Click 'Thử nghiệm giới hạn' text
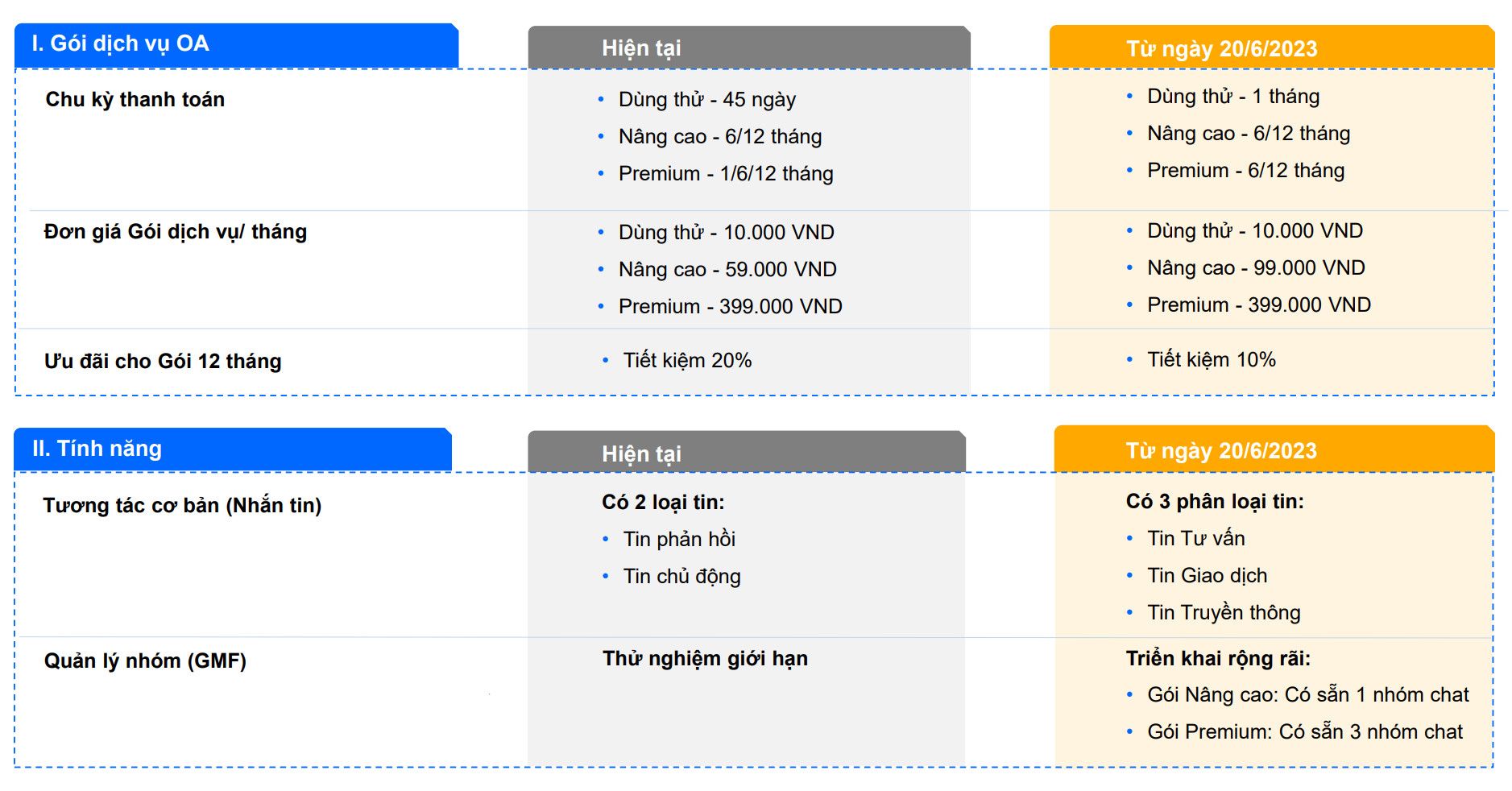Image resolution: width=1512 pixels, height=791 pixels. 705,658
